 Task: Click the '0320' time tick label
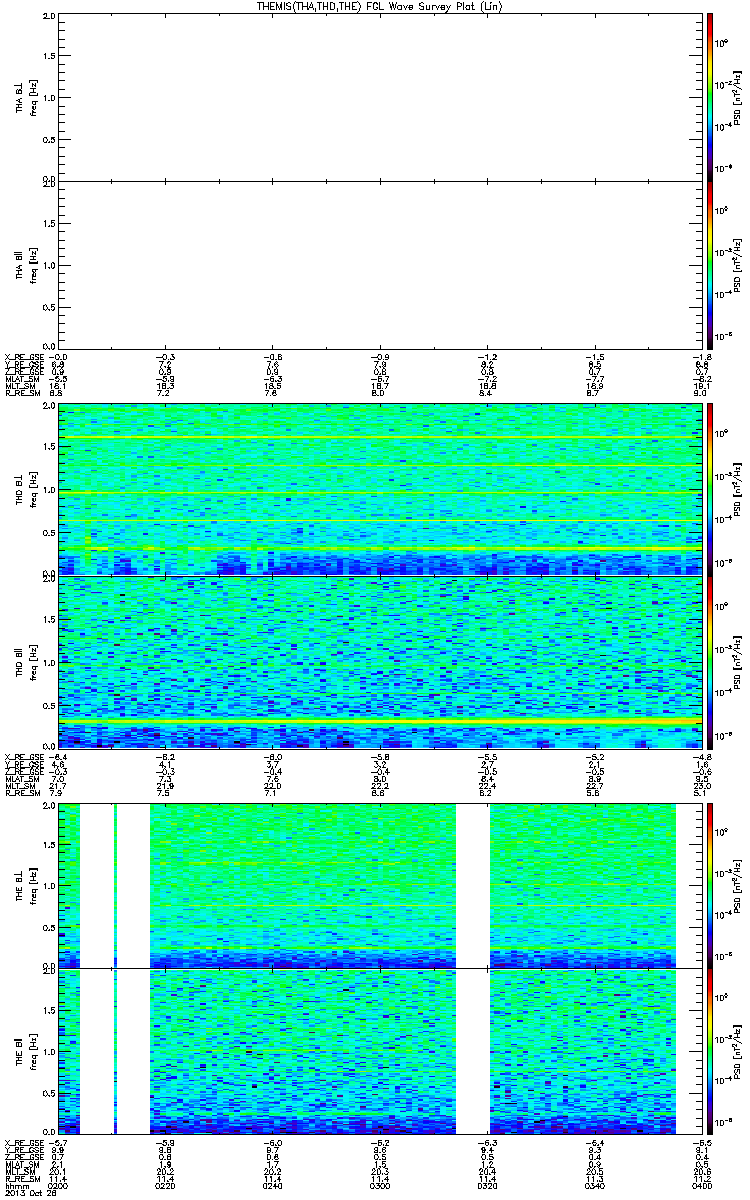[x=488, y=1186]
